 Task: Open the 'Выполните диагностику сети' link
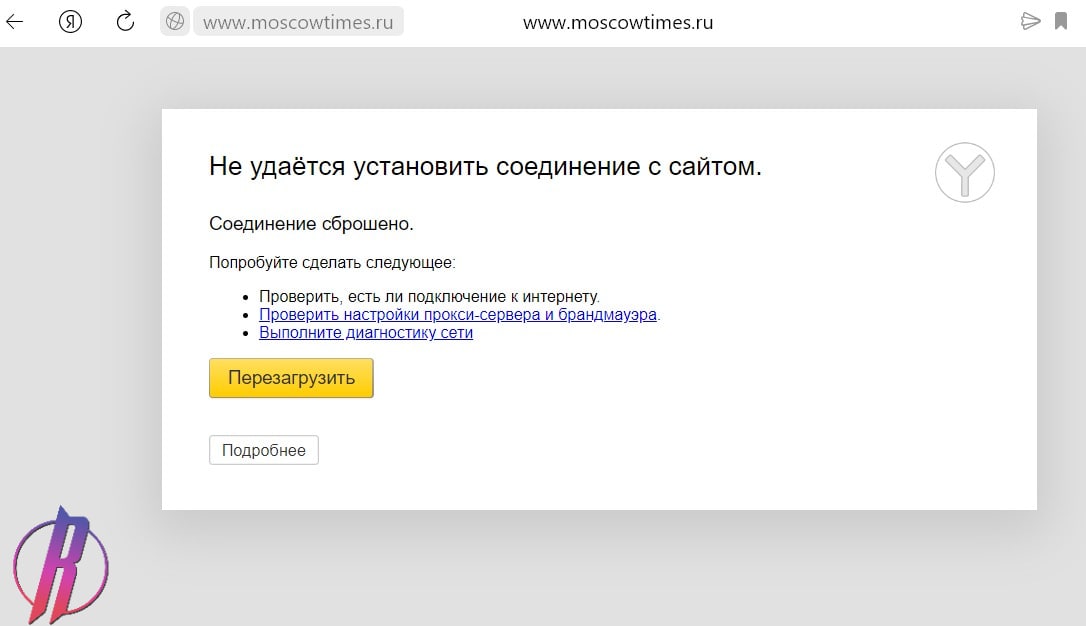[x=366, y=332]
